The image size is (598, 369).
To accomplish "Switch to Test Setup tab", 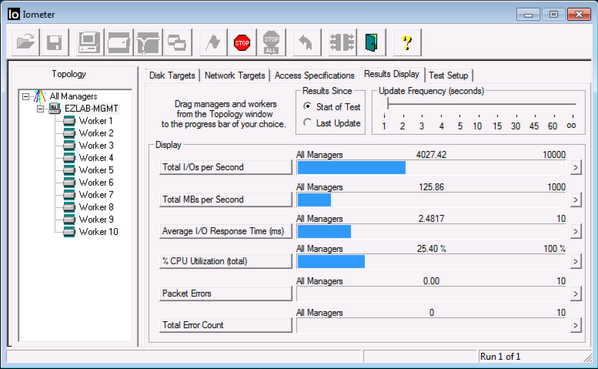I will (x=448, y=75).
